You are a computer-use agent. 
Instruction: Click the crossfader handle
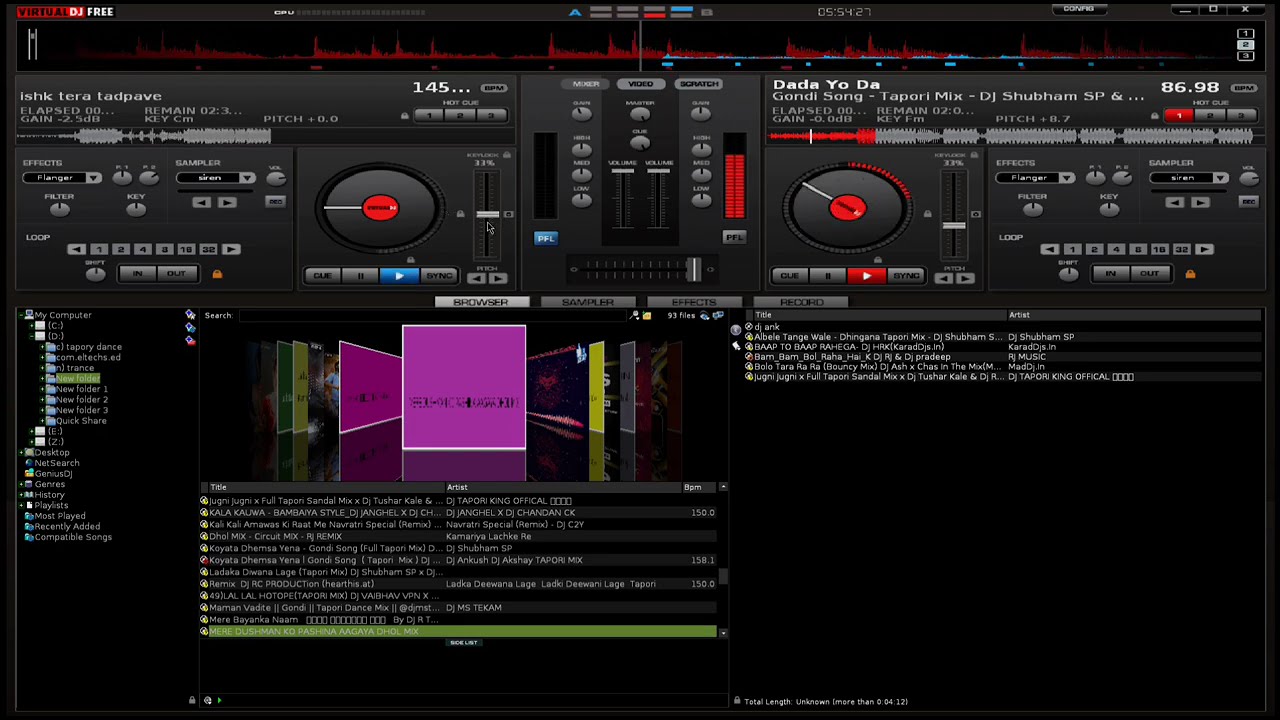[692, 269]
